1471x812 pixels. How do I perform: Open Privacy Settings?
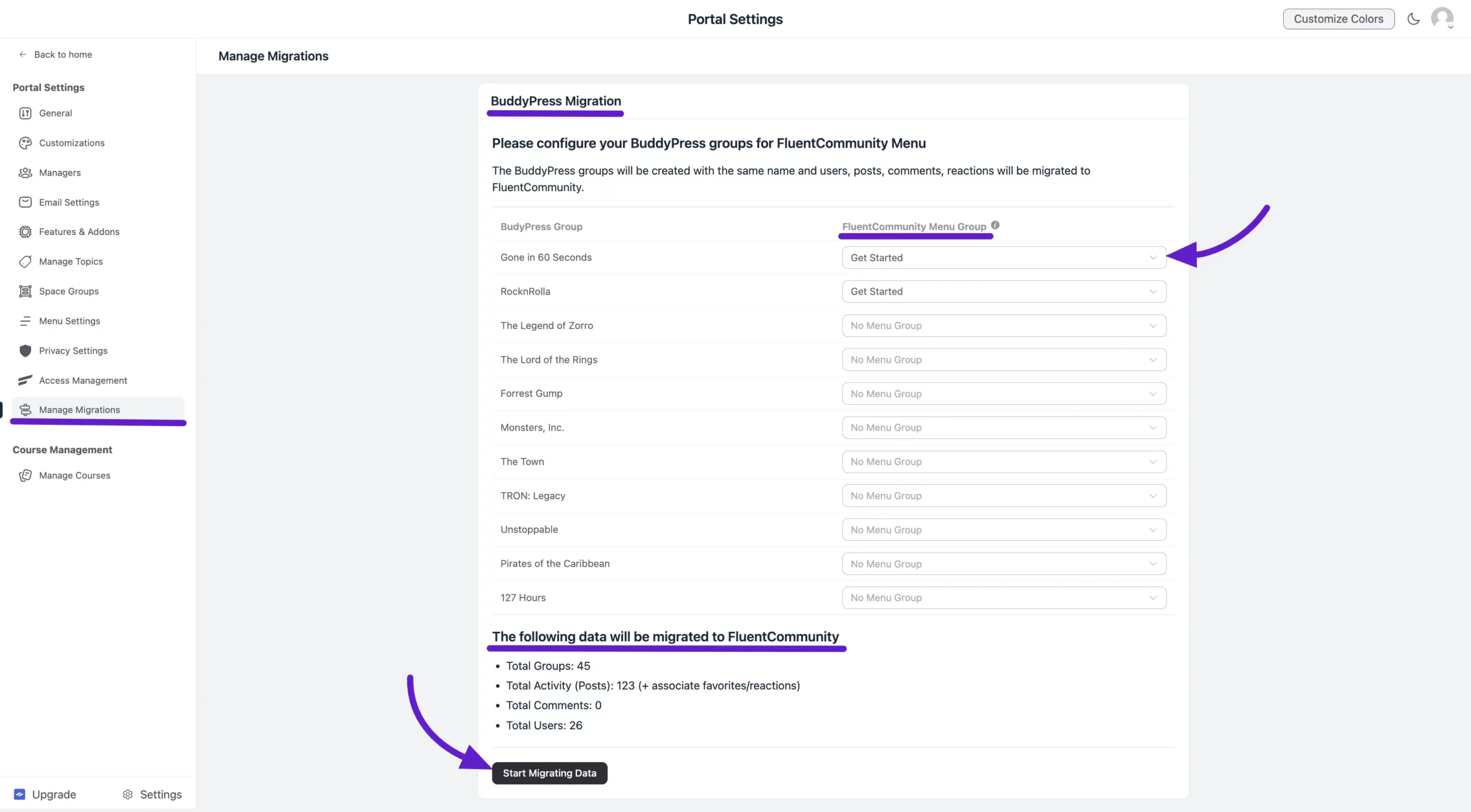pyautogui.click(x=98, y=351)
